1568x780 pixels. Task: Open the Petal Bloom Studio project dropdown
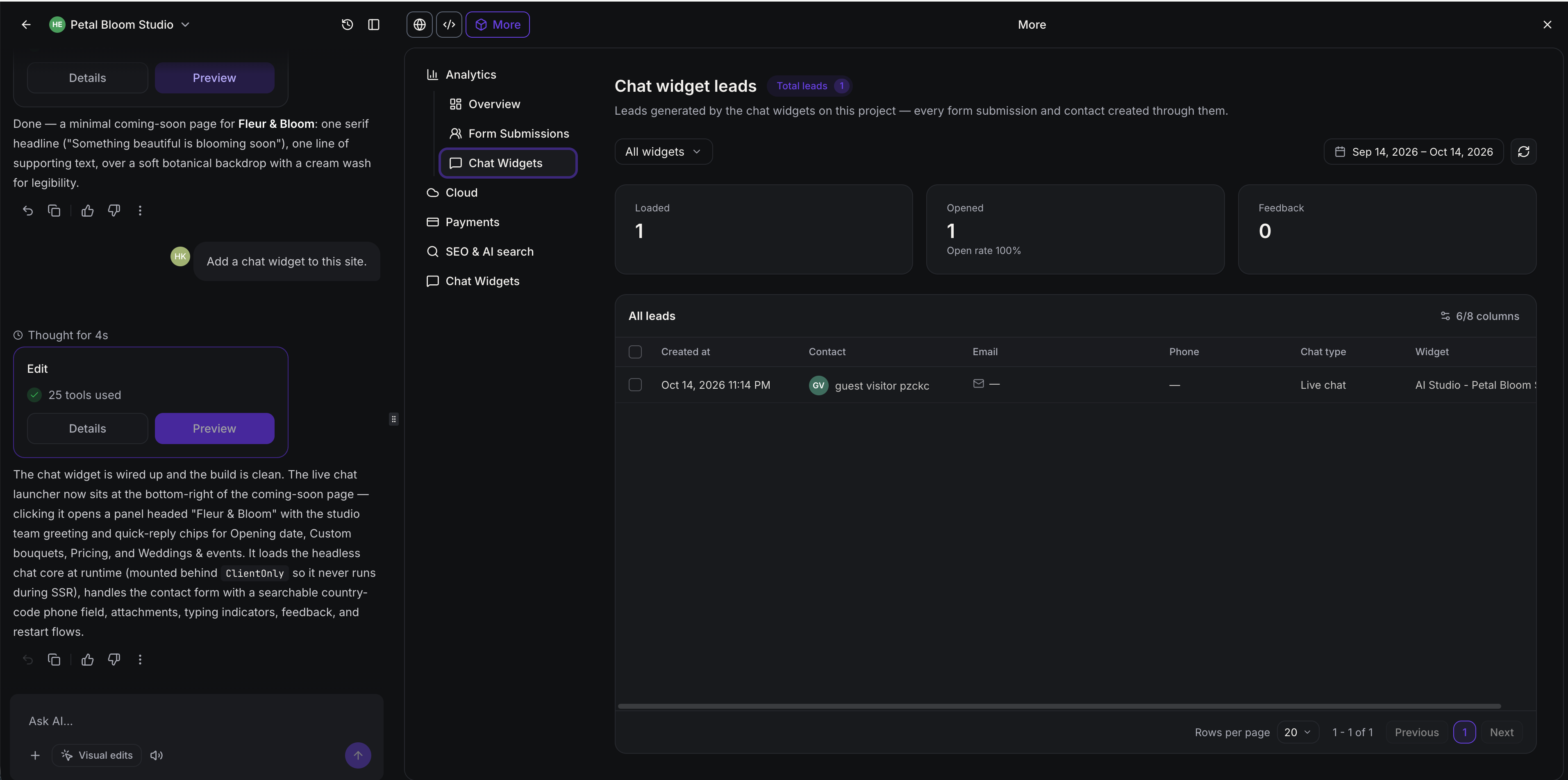pos(120,24)
